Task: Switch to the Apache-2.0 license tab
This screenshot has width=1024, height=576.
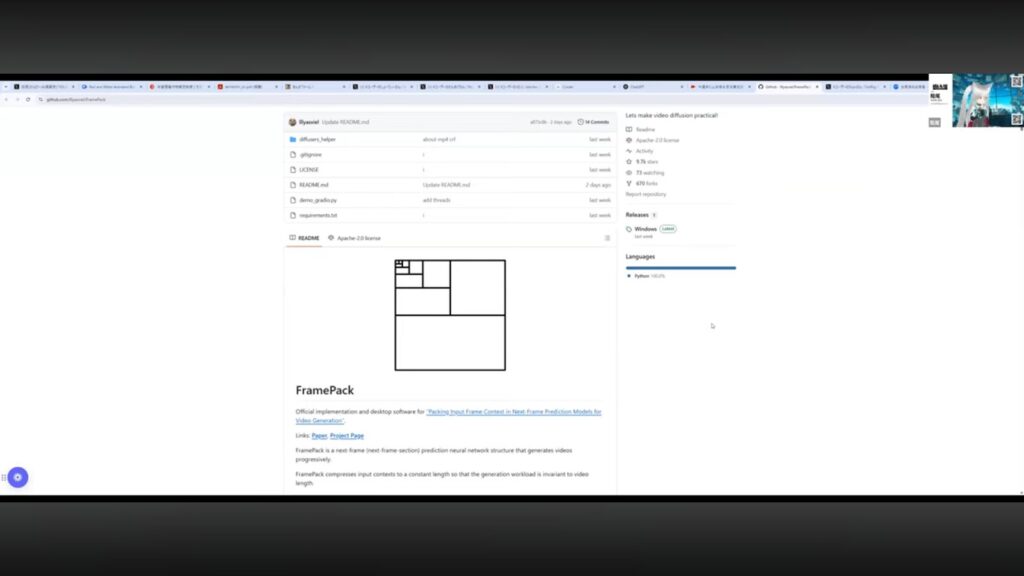Action: click(x=358, y=238)
